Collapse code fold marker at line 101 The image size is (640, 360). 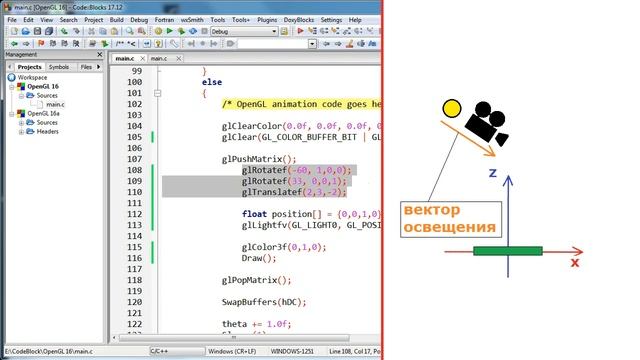coord(158,93)
